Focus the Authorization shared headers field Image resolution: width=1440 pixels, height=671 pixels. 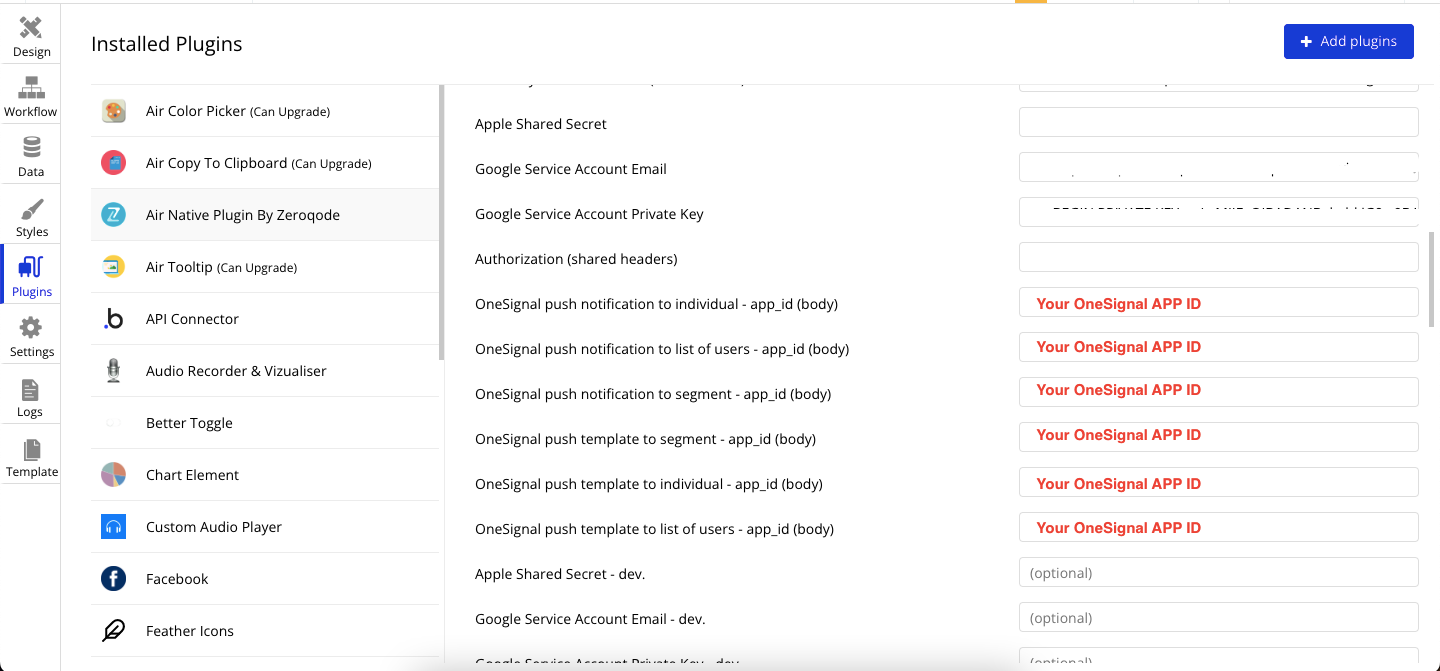point(1218,257)
